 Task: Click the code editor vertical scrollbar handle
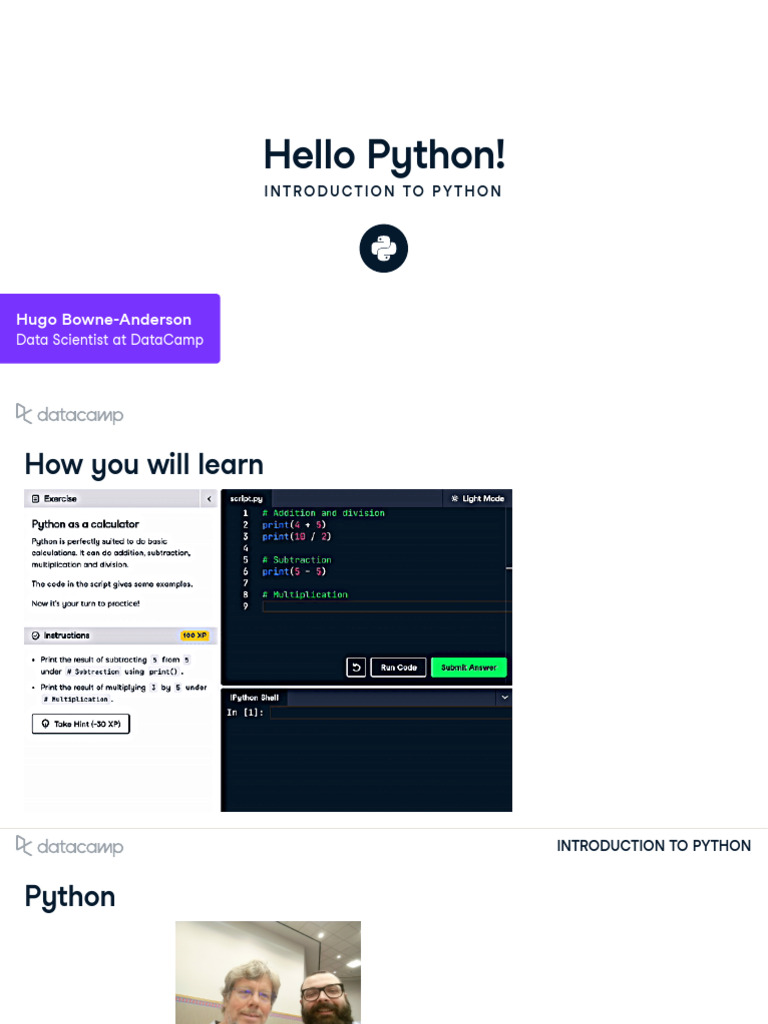[509, 569]
